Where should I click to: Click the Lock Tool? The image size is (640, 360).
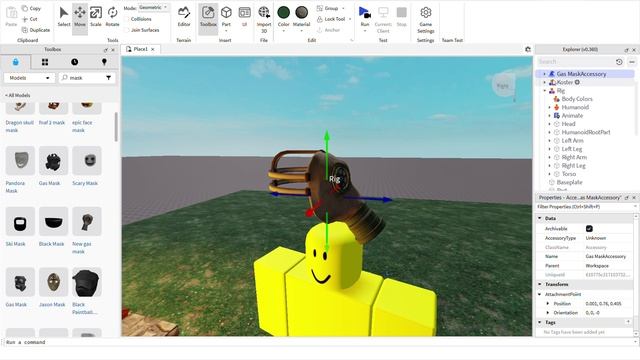pyautogui.click(x=334, y=19)
